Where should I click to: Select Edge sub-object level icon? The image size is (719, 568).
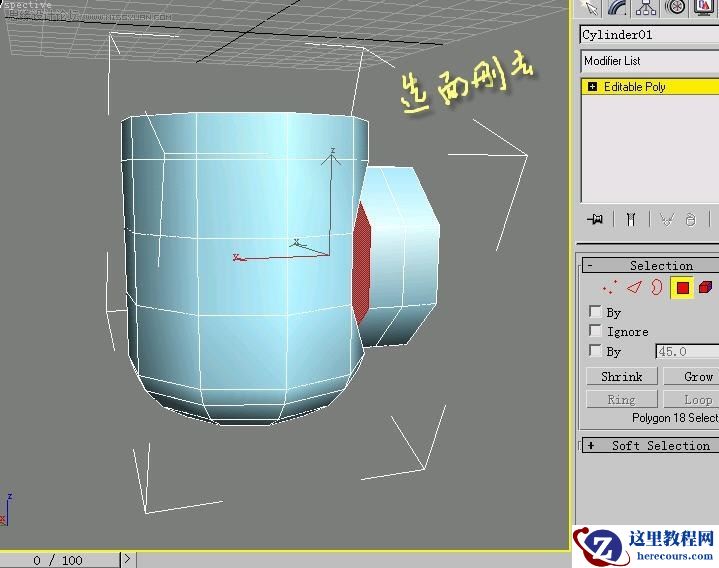coord(634,288)
